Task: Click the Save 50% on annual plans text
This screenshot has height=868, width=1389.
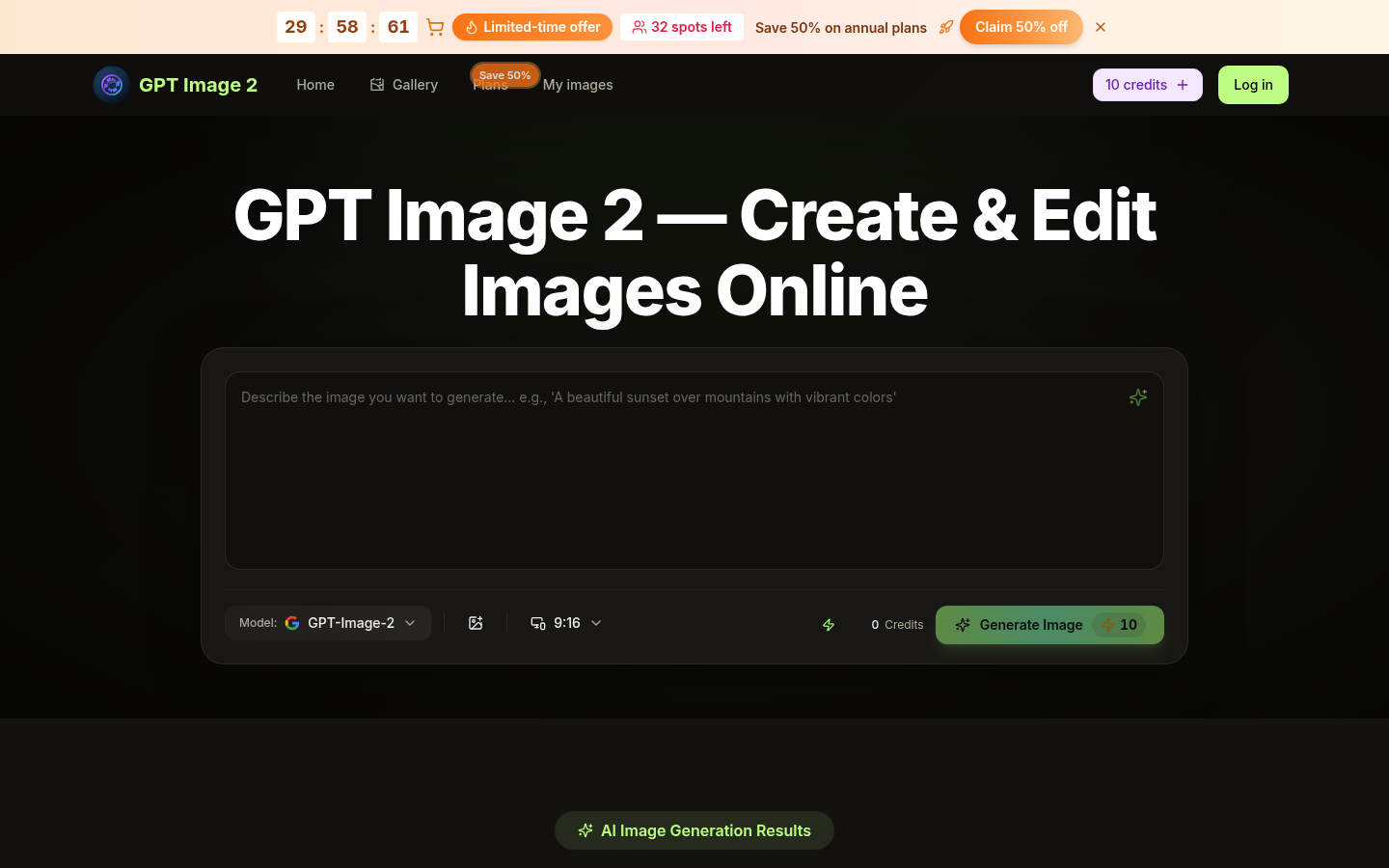Action: (841, 28)
